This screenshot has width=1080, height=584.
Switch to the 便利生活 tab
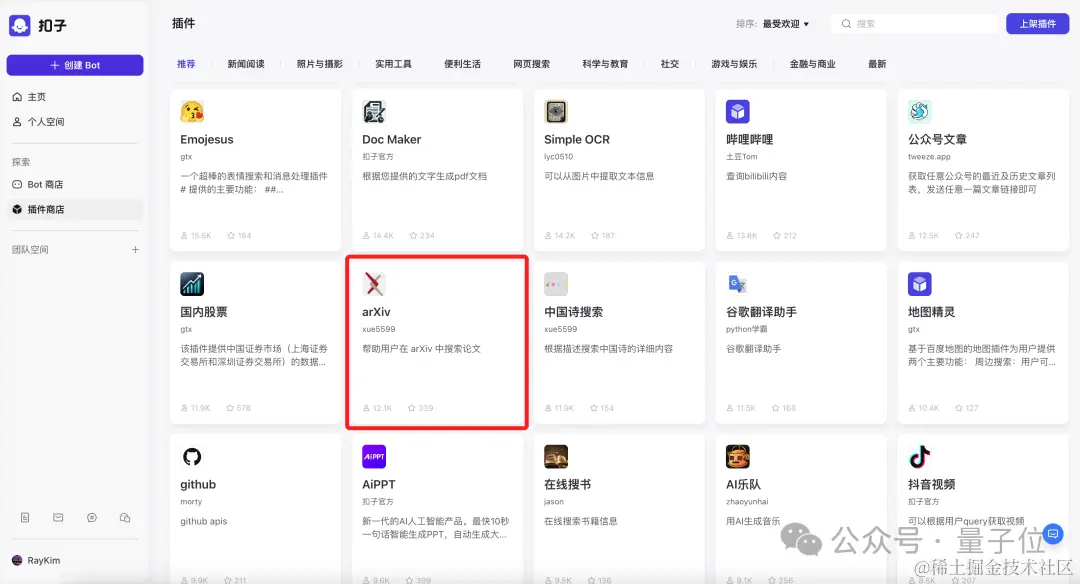462,64
